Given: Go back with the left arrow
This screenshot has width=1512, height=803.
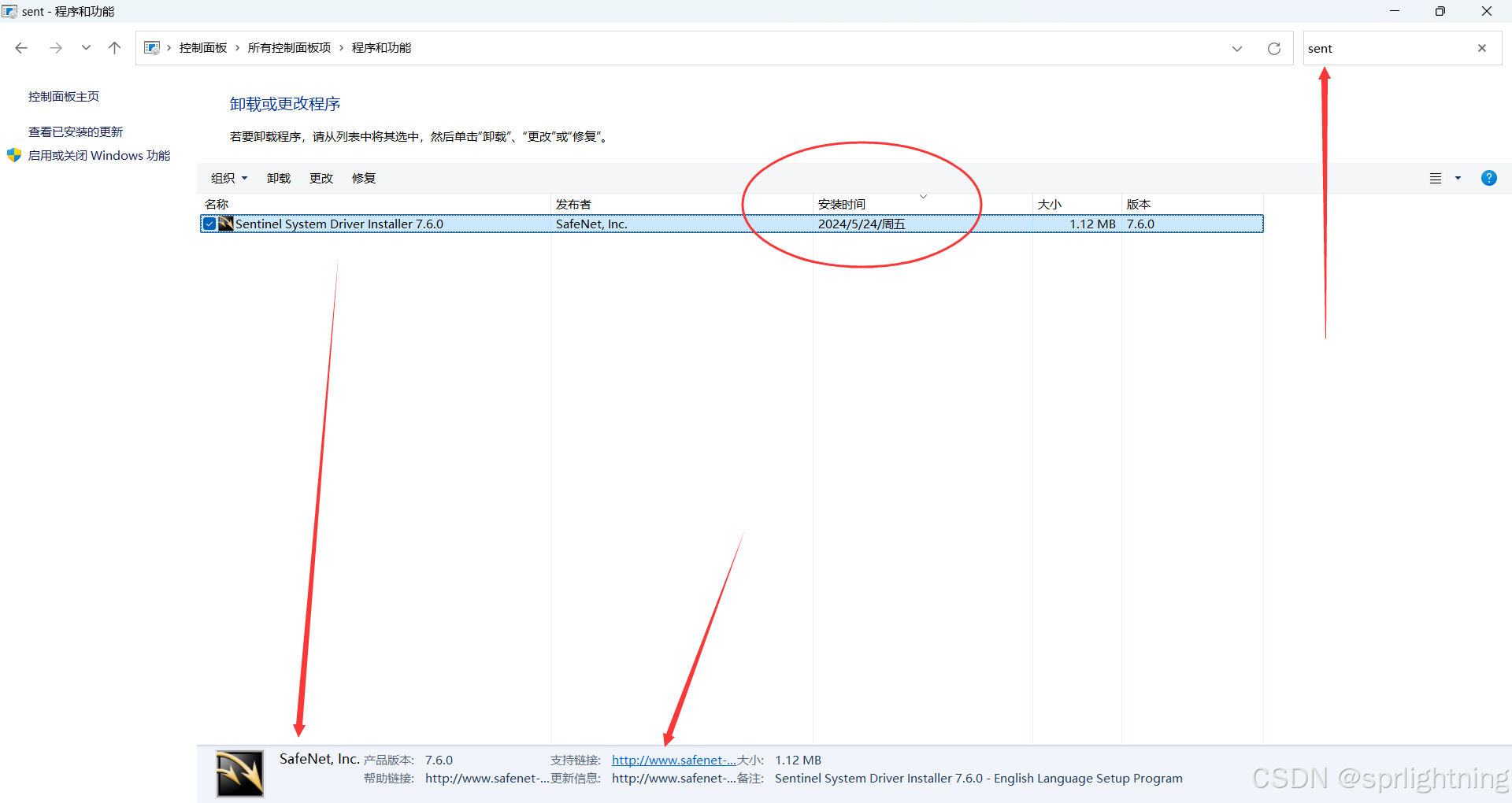Looking at the screenshot, I should pyautogui.click(x=21, y=48).
